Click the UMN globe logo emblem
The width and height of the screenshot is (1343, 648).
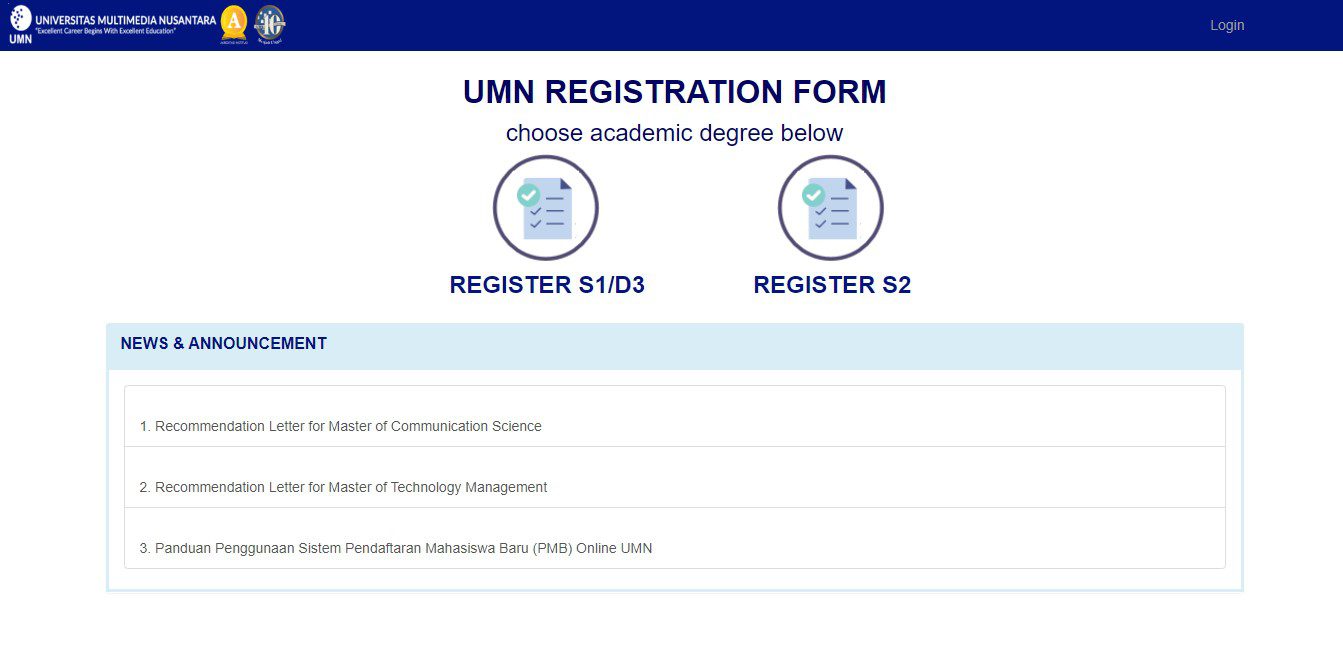[20, 17]
